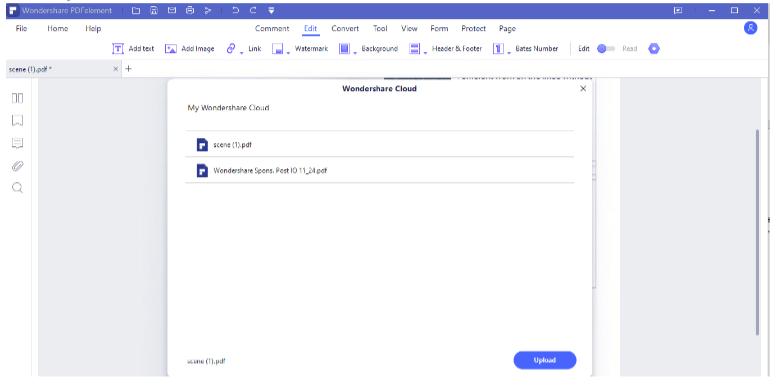
Task: Click the Link chain icon
Action: pos(231,48)
